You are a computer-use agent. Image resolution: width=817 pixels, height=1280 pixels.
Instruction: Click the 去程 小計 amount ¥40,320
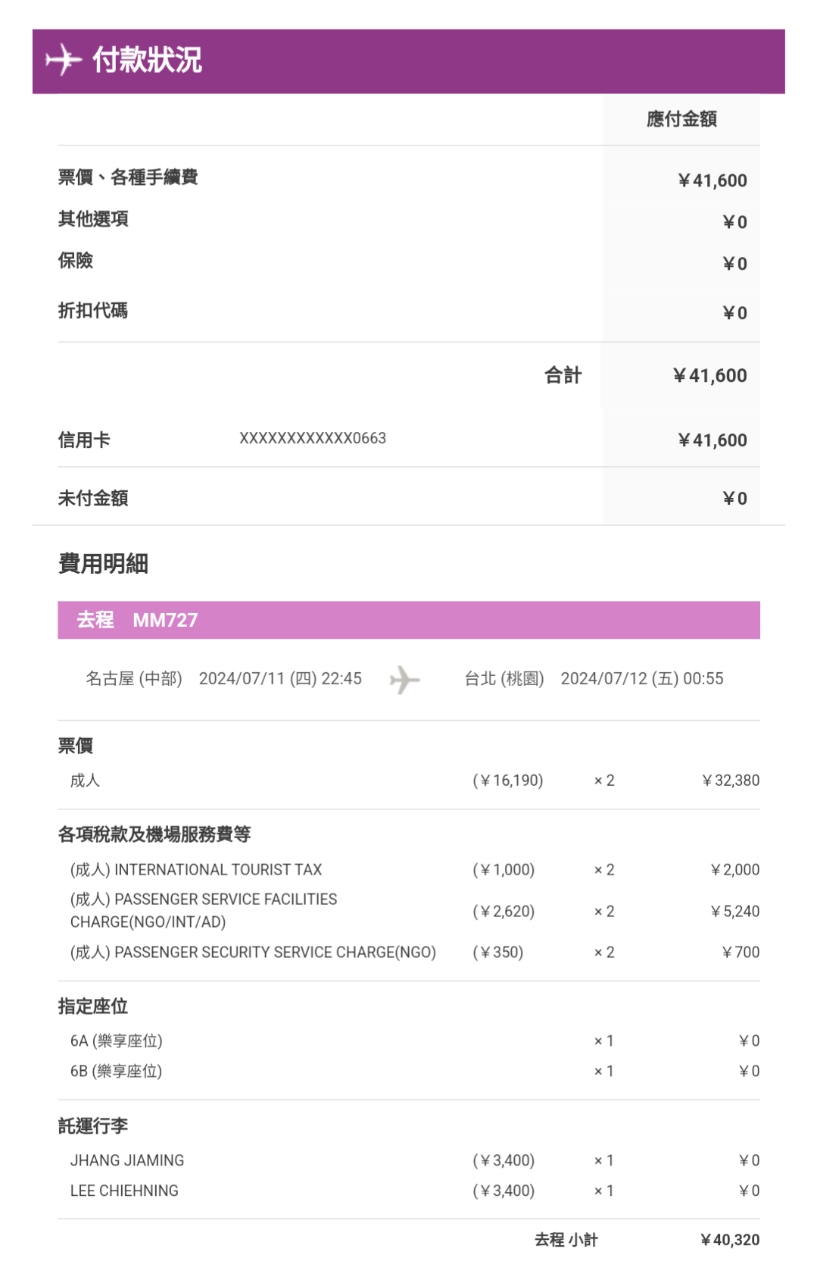coord(729,1240)
